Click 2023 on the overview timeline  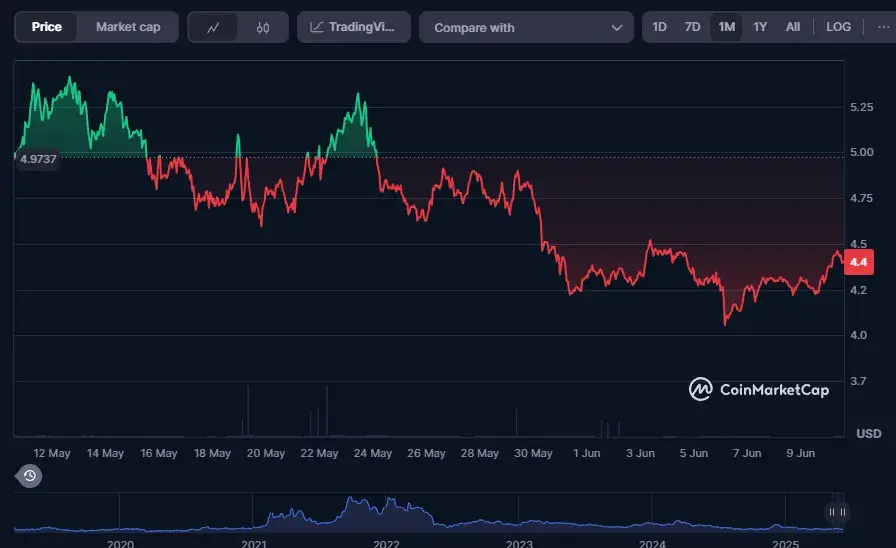coord(519,543)
